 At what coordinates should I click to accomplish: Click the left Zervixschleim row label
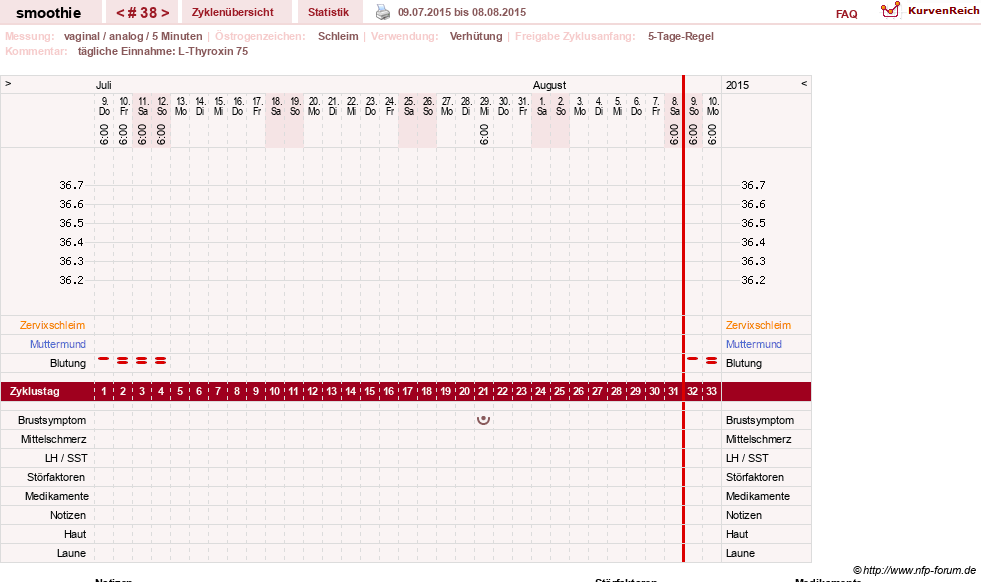pos(52,325)
